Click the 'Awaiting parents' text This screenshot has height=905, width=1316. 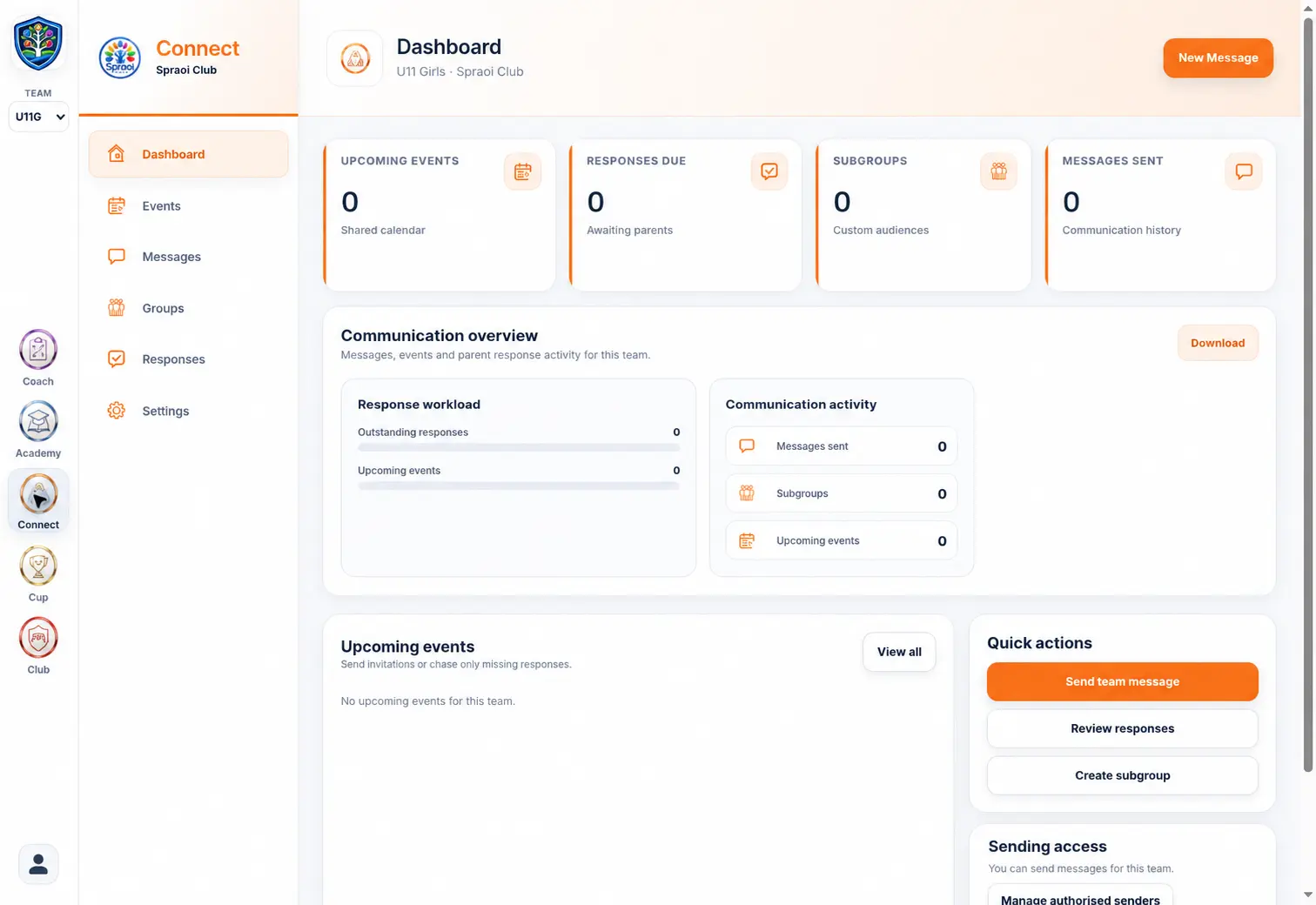coord(629,231)
